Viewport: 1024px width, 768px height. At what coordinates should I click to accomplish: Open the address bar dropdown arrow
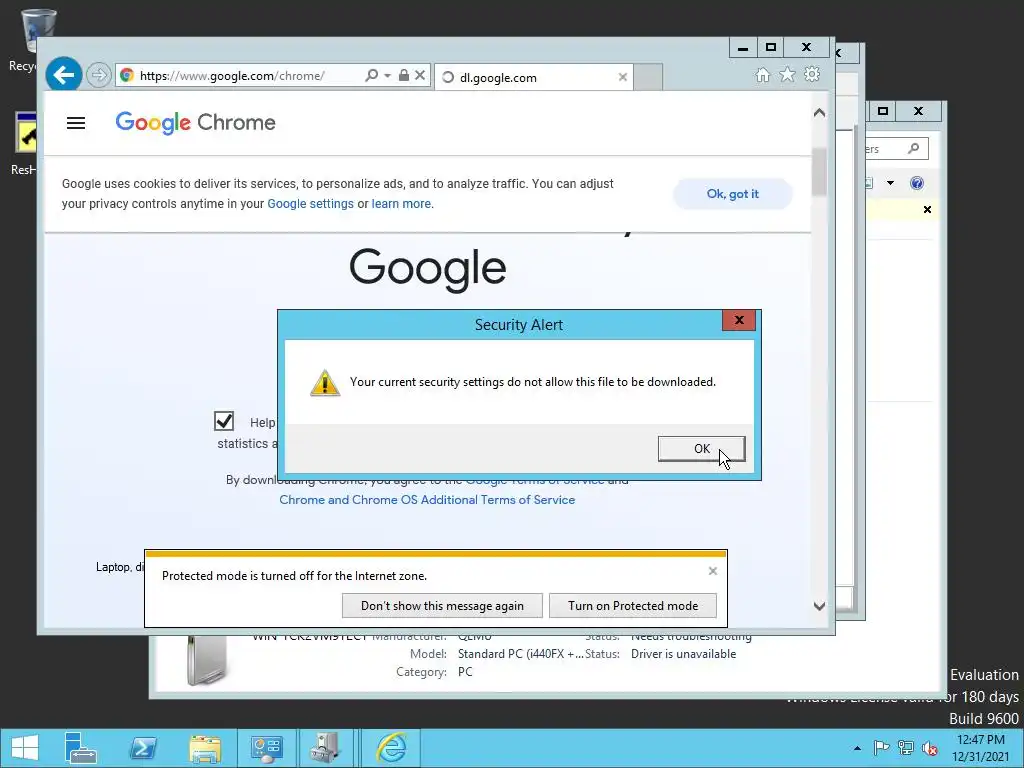pyautogui.click(x=387, y=76)
